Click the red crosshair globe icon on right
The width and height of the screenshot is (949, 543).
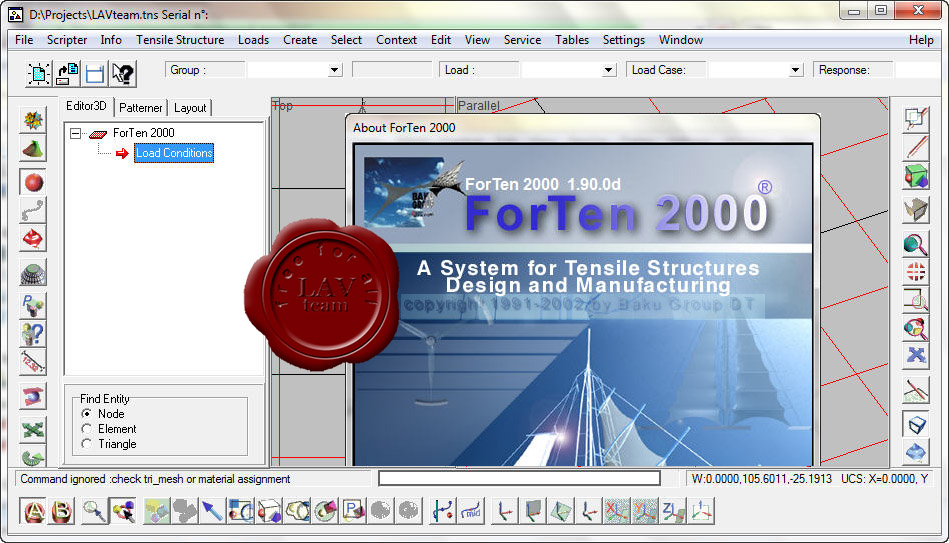pyautogui.click(x=916, y=272)
